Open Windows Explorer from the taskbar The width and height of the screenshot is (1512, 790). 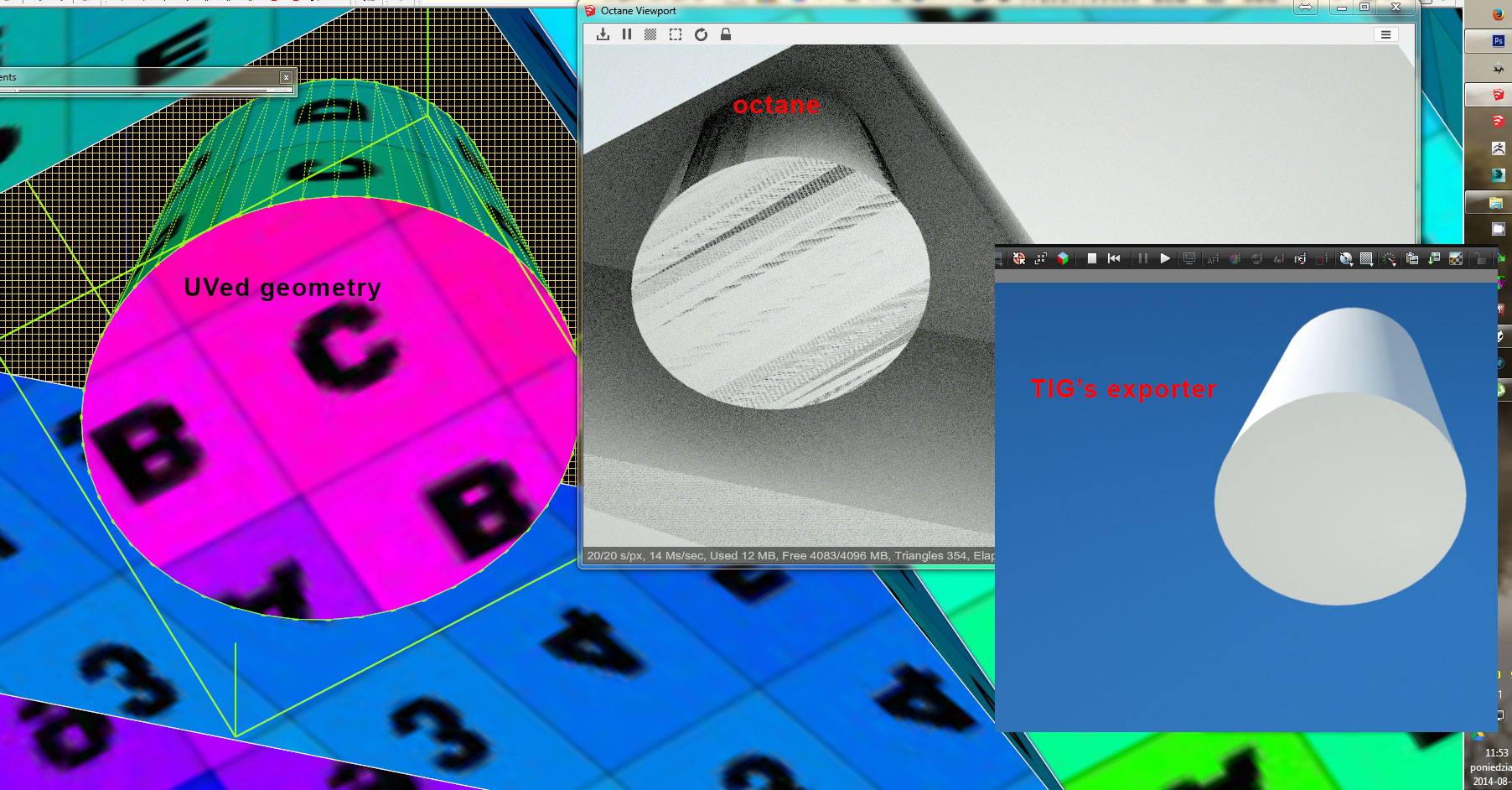pyautogui.click(x=1496, y=203)
